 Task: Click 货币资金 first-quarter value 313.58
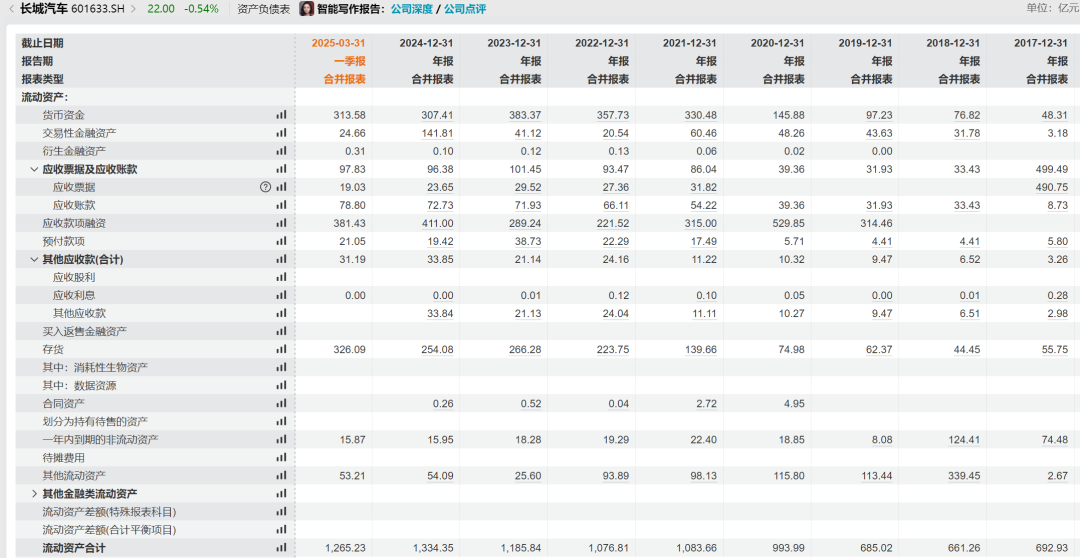coord(349,115)
